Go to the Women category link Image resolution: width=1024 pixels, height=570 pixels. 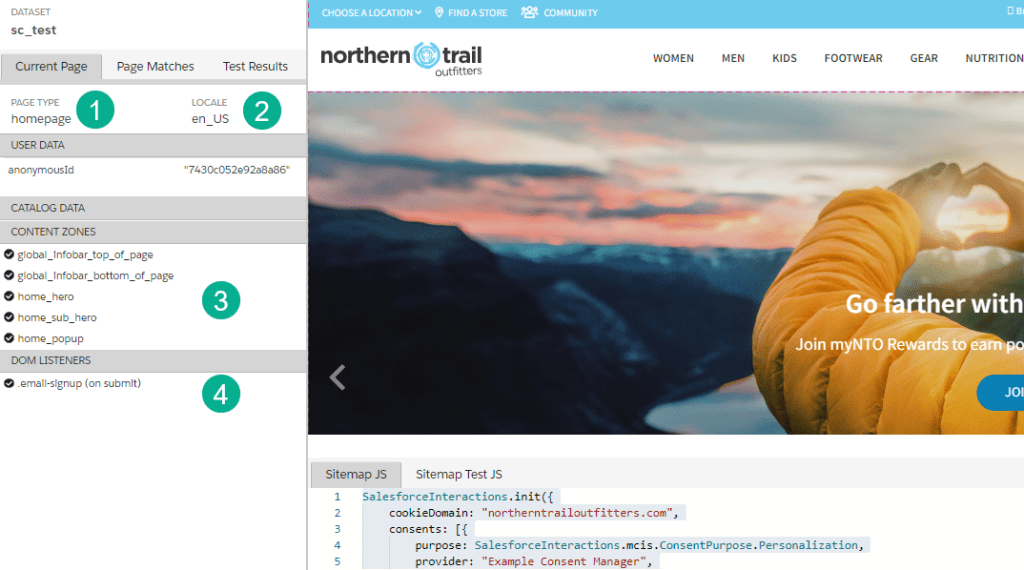673,58
